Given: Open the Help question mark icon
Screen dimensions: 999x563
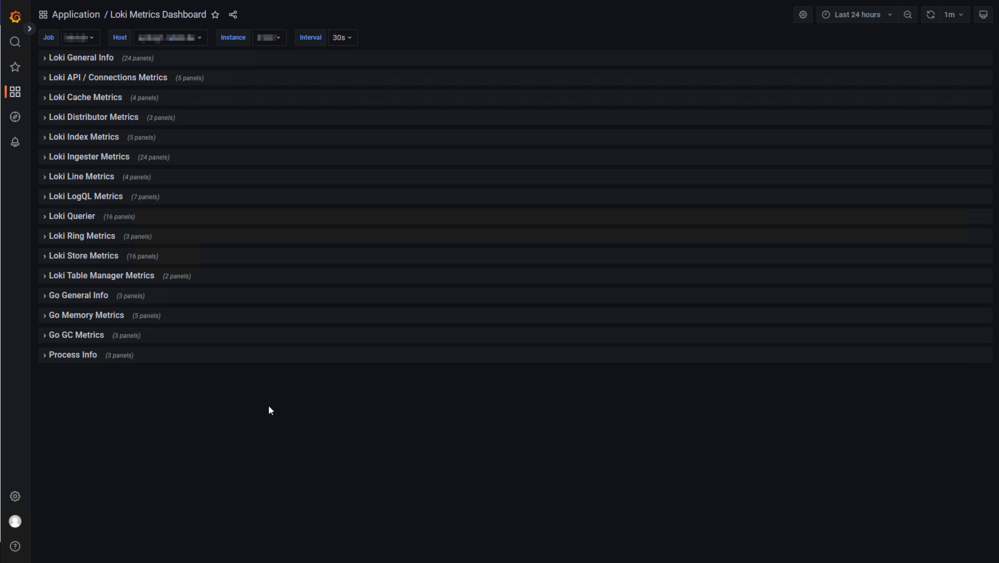Looking at the screenshot, I should 15,546.
